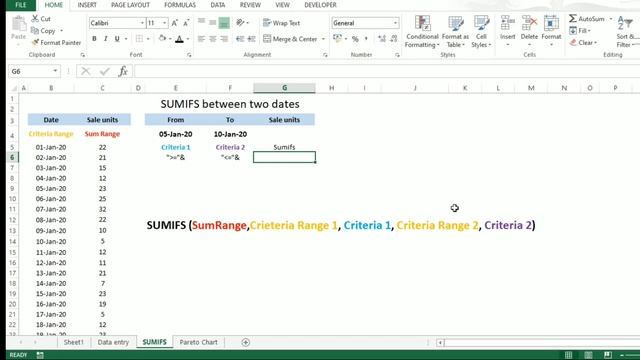Click the Paste button

[x=18, y=29]
